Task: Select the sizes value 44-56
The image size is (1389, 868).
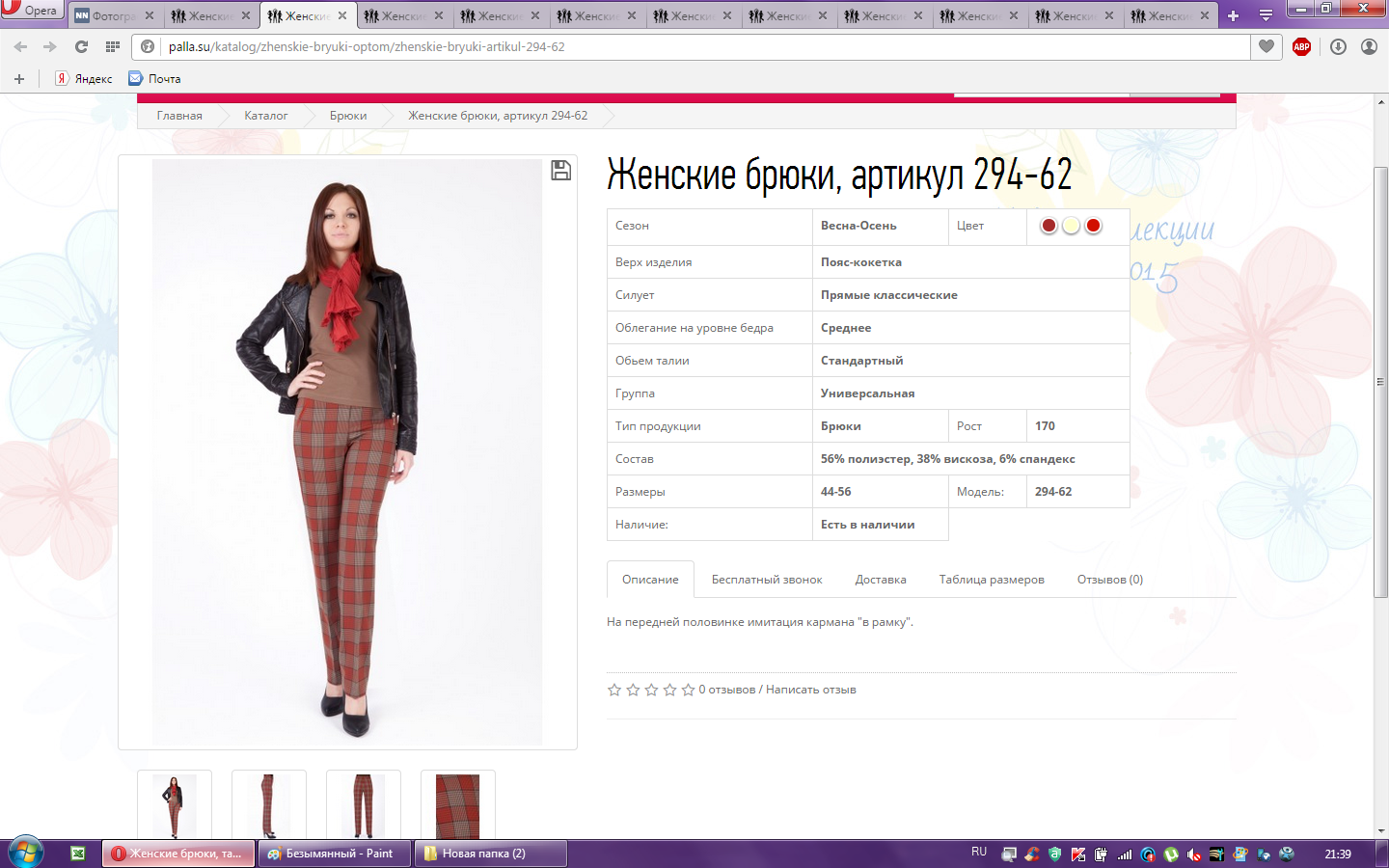Action: [836, 492]
